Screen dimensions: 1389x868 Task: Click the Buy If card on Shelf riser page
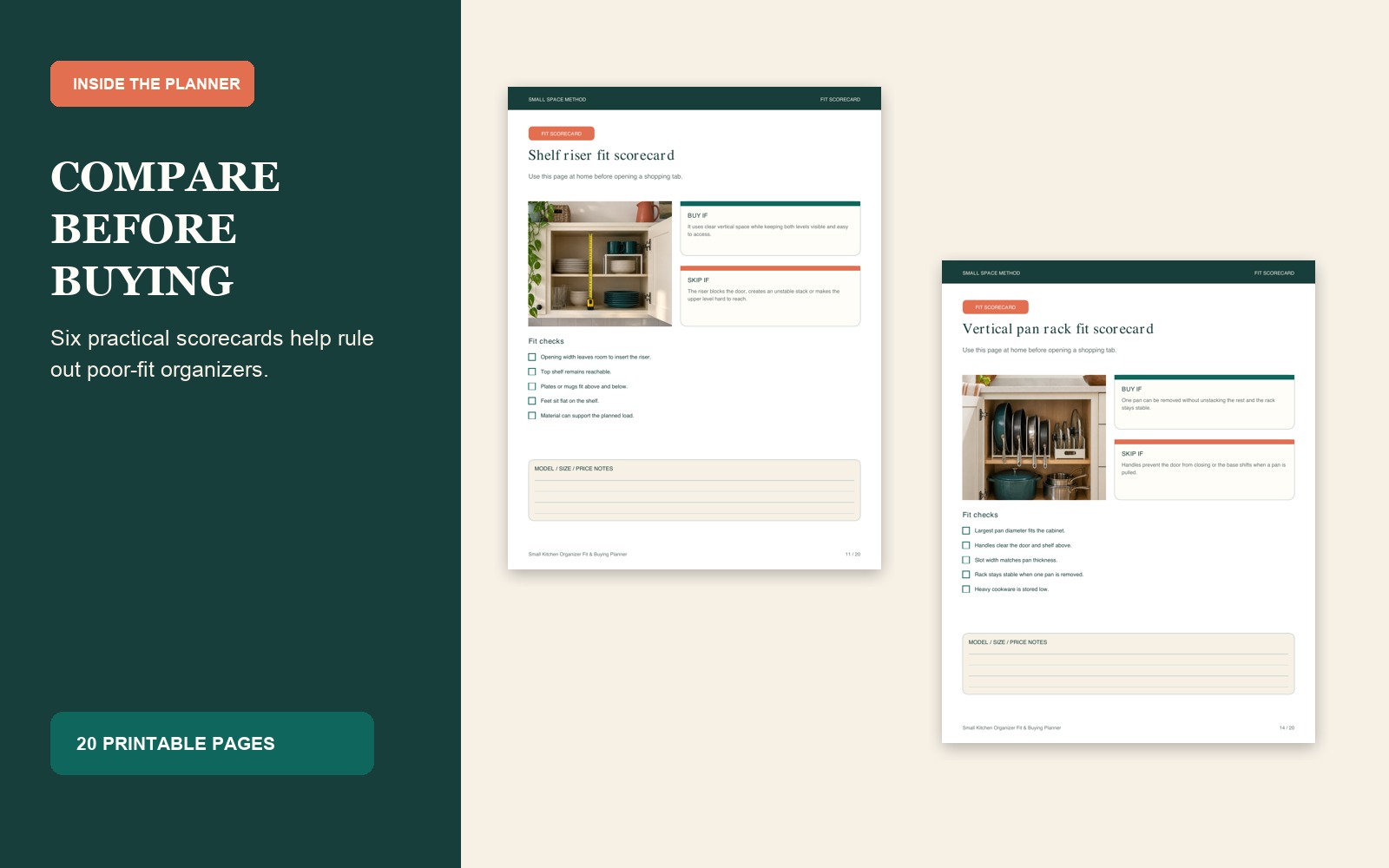(770, 228)
